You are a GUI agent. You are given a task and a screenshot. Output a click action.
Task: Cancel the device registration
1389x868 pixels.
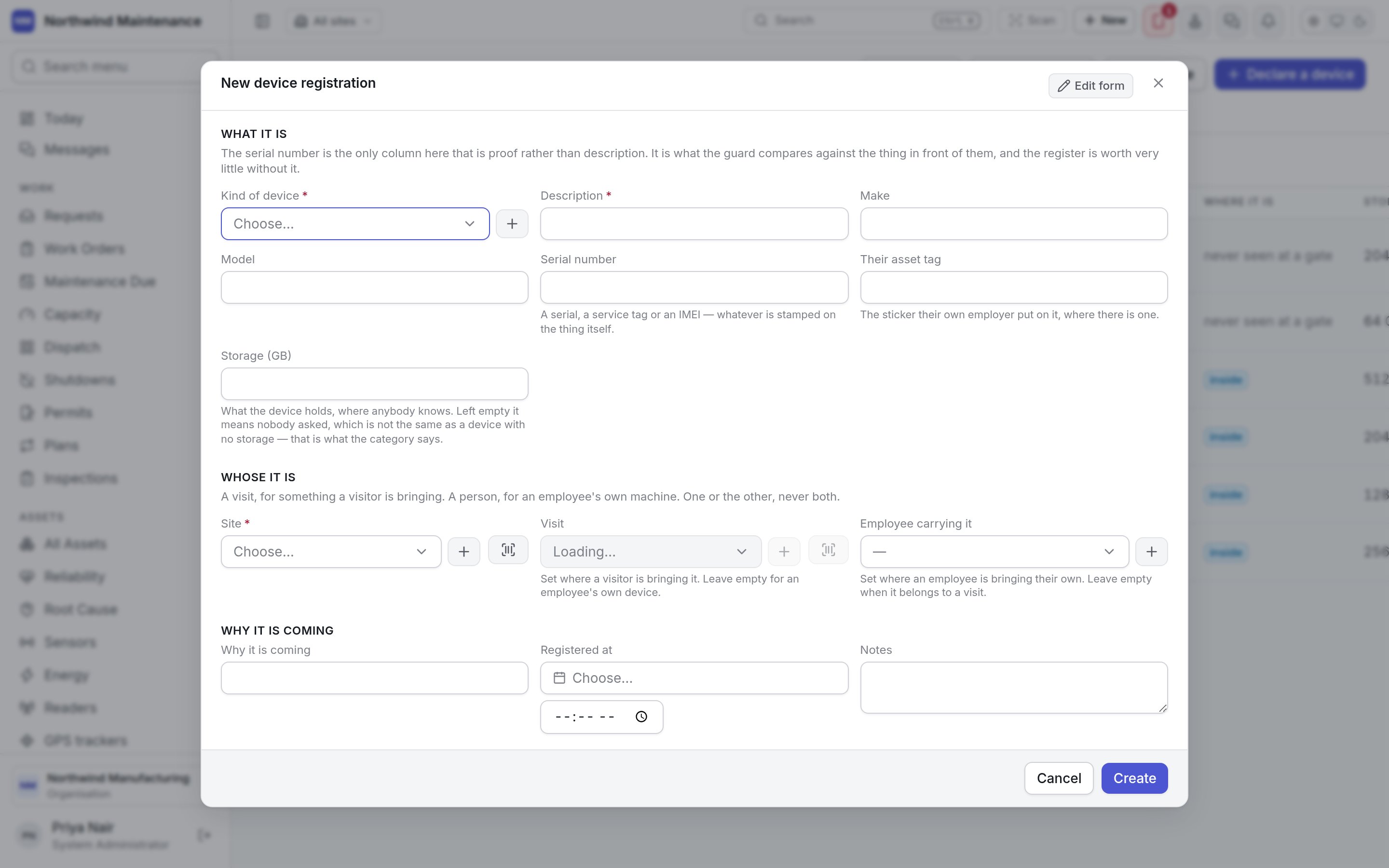coord(1059,778)
